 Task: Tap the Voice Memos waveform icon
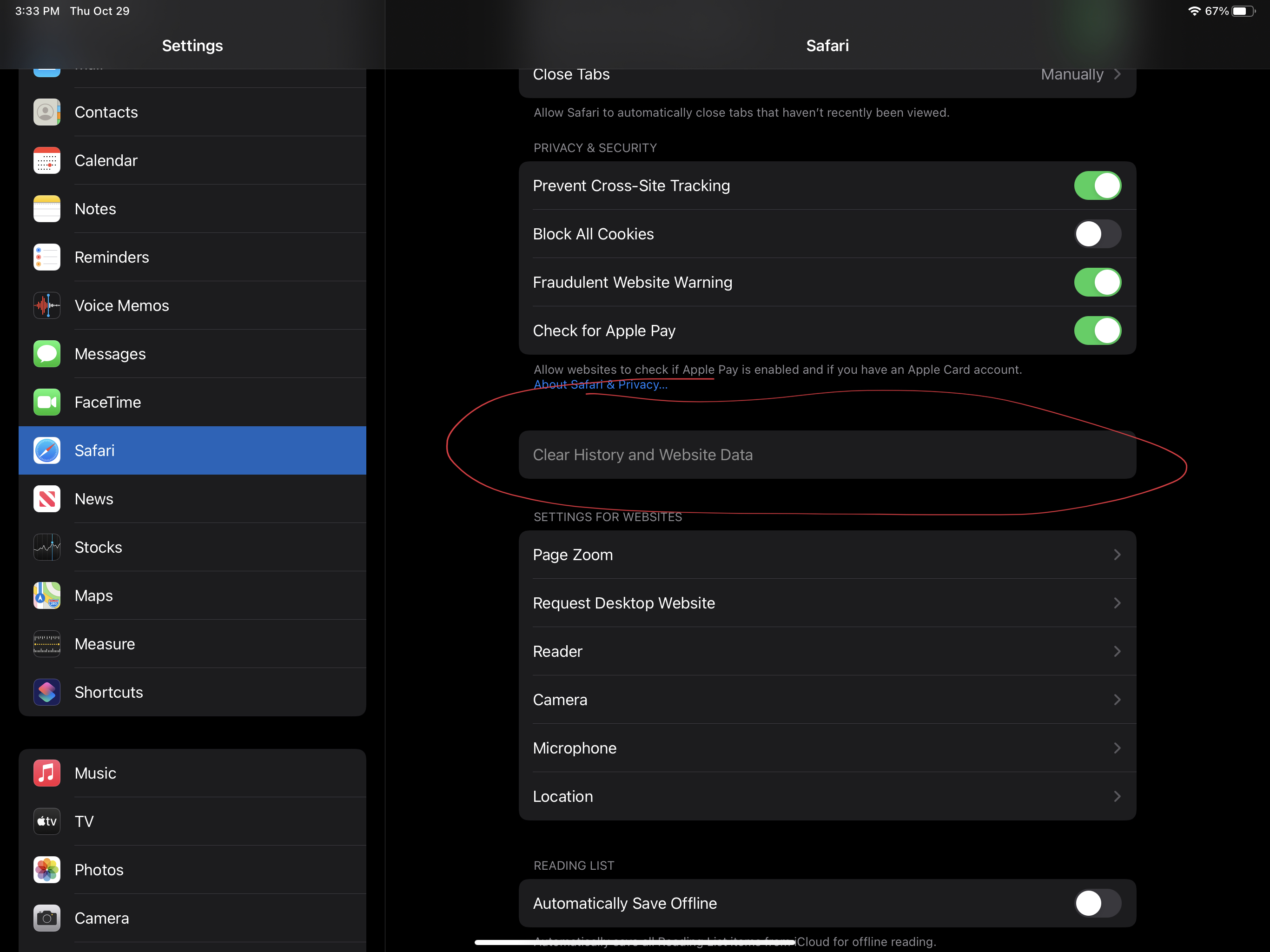(x=46, y=305)
